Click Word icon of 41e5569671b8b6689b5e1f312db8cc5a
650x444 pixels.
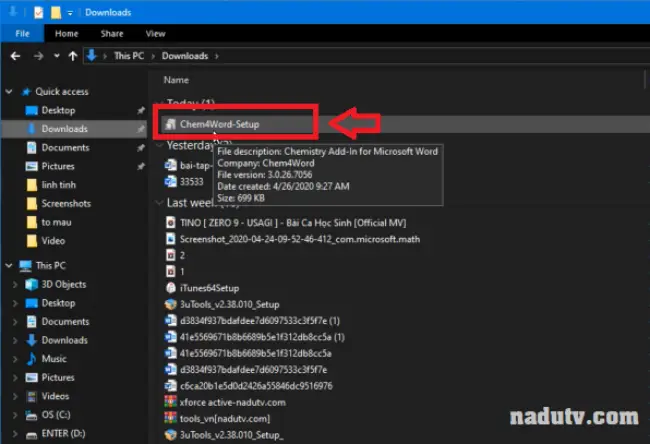(x=170, y=353)
